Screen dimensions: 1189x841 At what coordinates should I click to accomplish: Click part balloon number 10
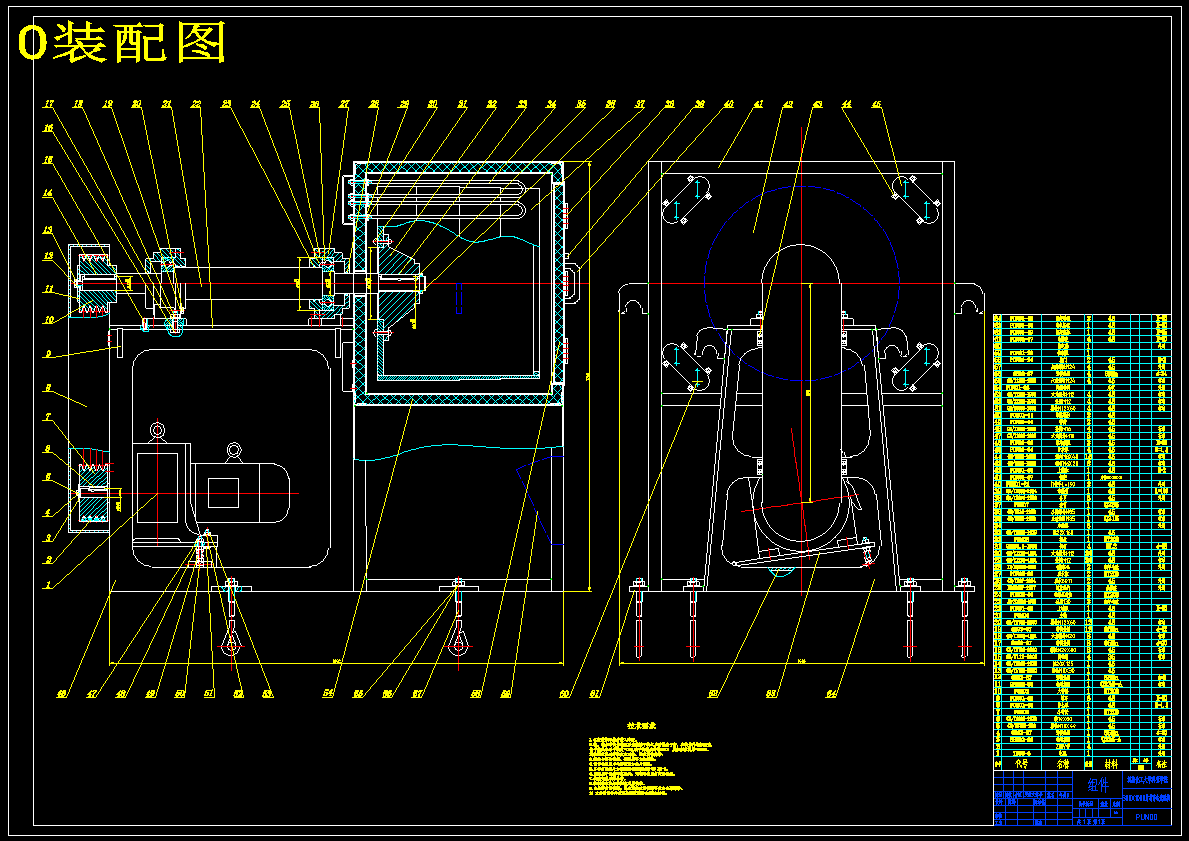(x=48, y=319)
